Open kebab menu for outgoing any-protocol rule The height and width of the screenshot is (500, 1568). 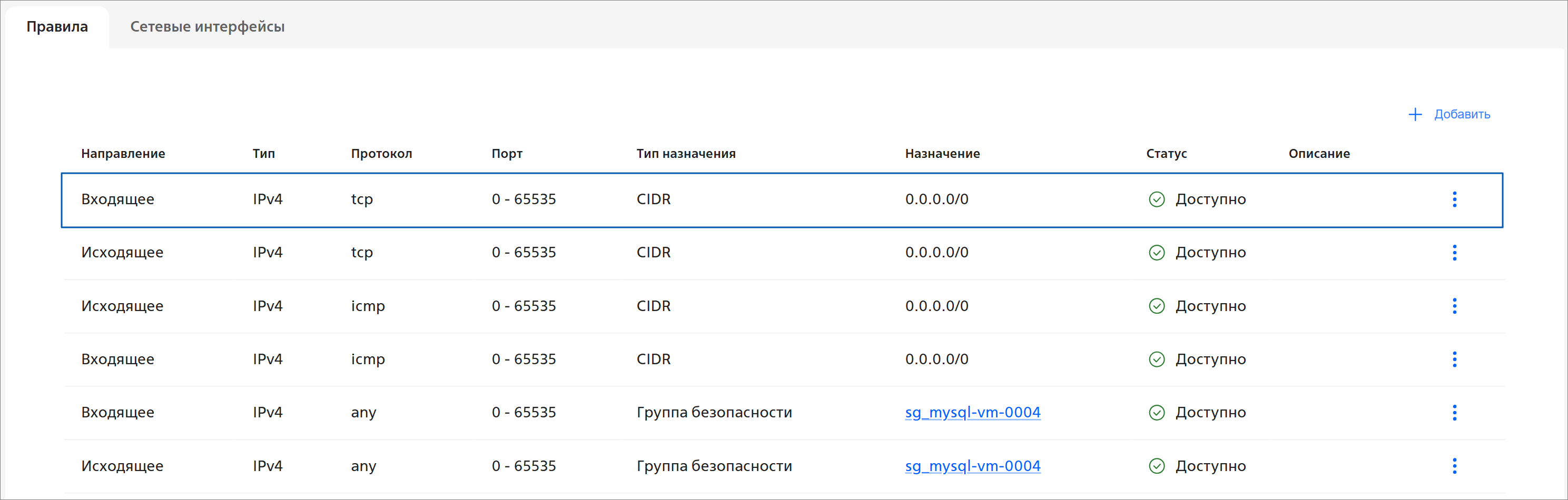(1454, 466)
